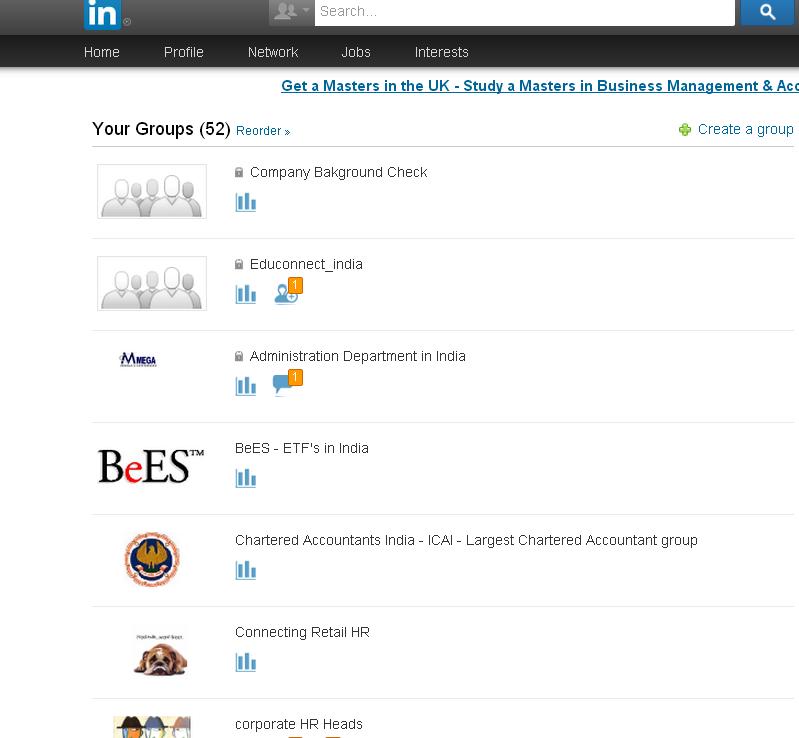View statistics icon for Company Bakground Check
Screen dimensions: 799x738
(x=246, y=202)
